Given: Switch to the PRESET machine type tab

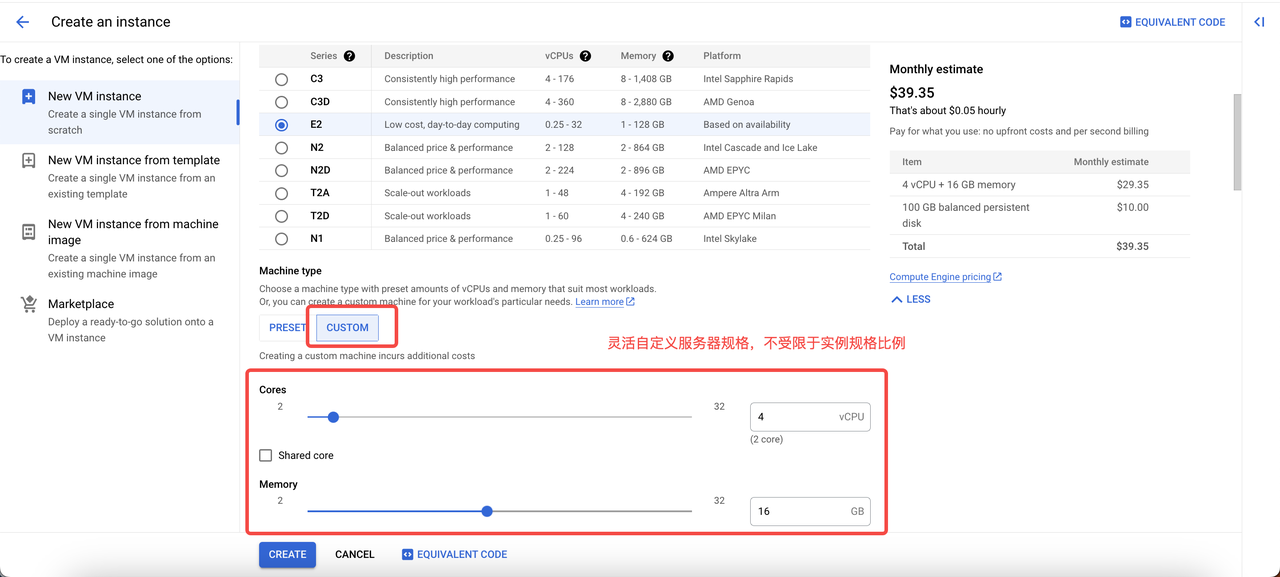Looking at the screenshot, I should coord(287,328).
